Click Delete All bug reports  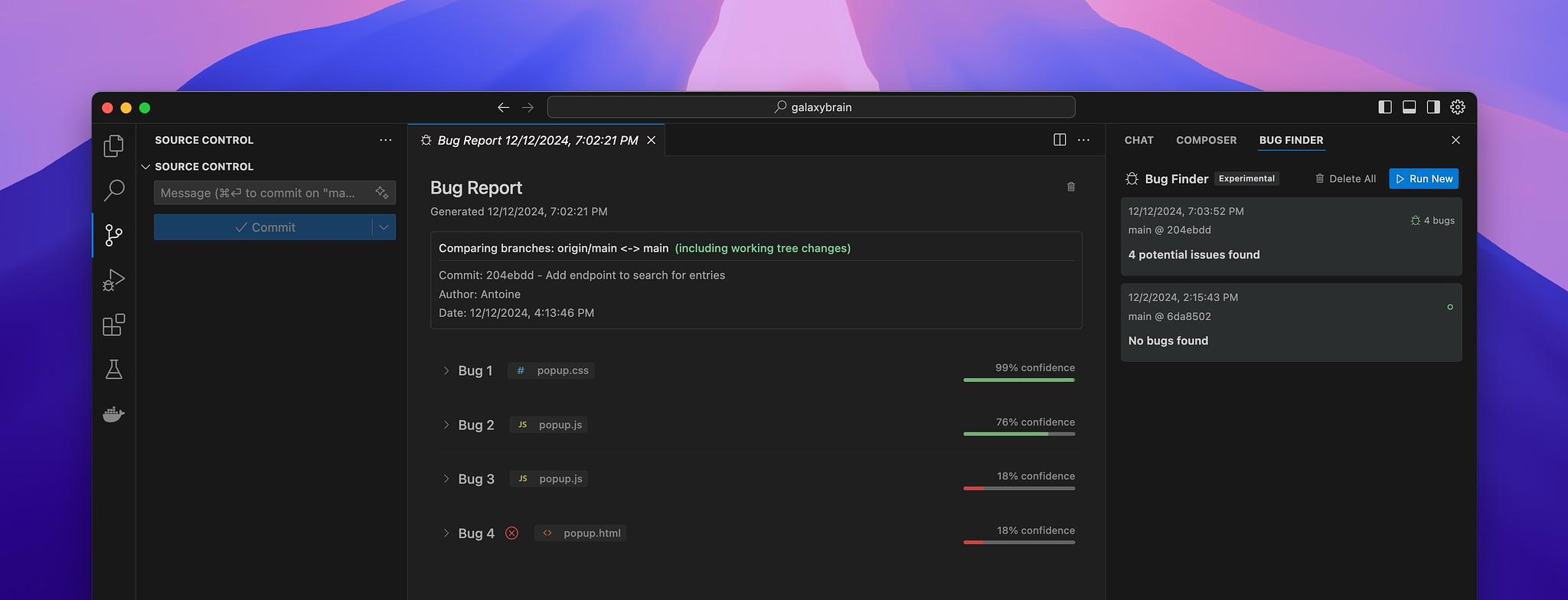(x=1345, y=178)
